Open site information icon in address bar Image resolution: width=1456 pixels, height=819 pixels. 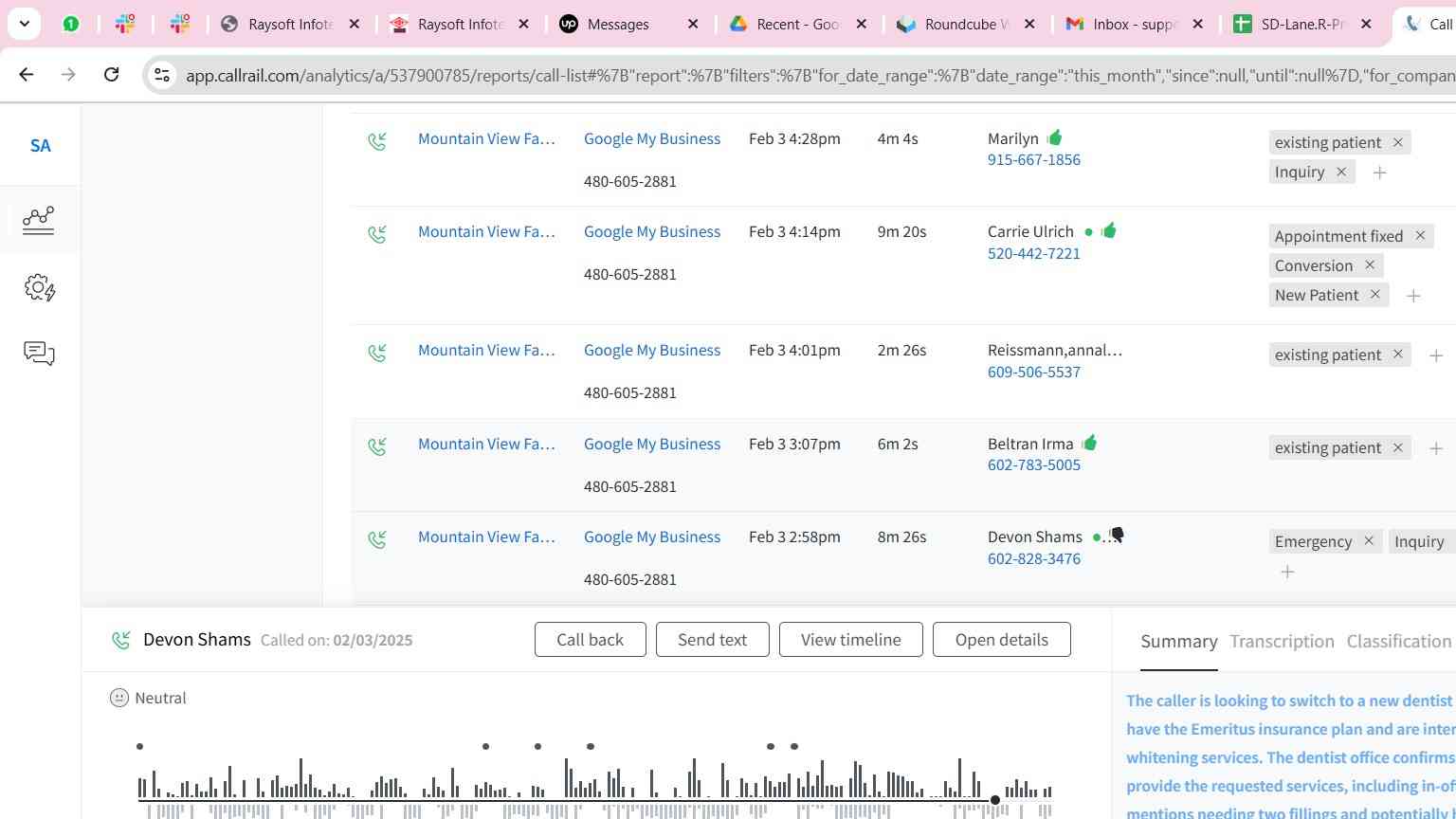162,75
